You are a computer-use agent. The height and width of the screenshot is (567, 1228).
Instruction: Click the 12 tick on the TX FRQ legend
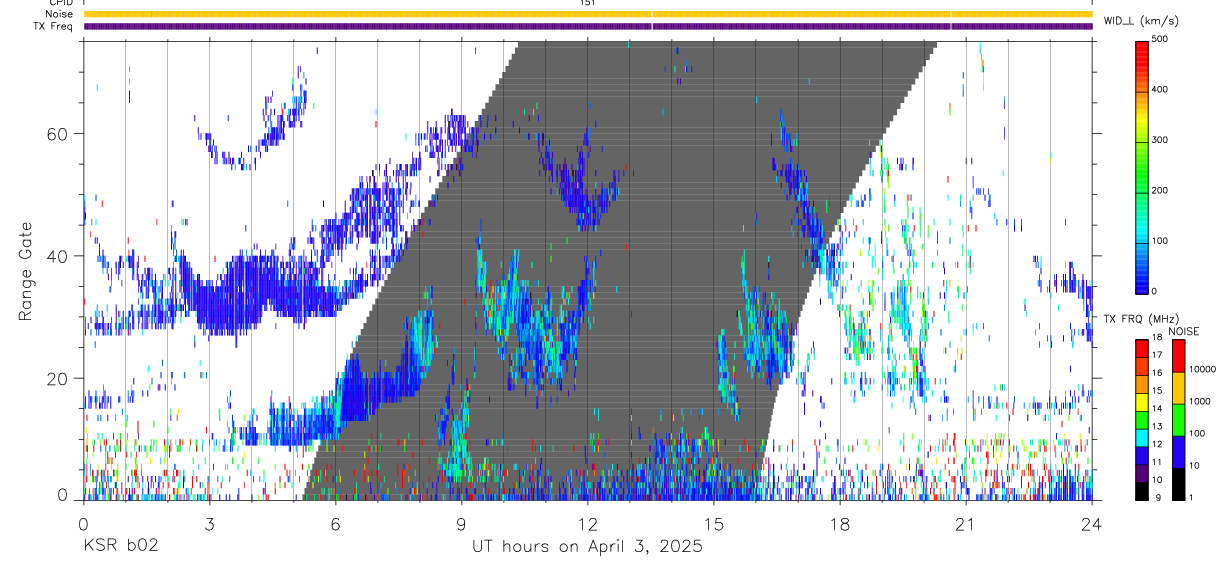point(1159,444)
